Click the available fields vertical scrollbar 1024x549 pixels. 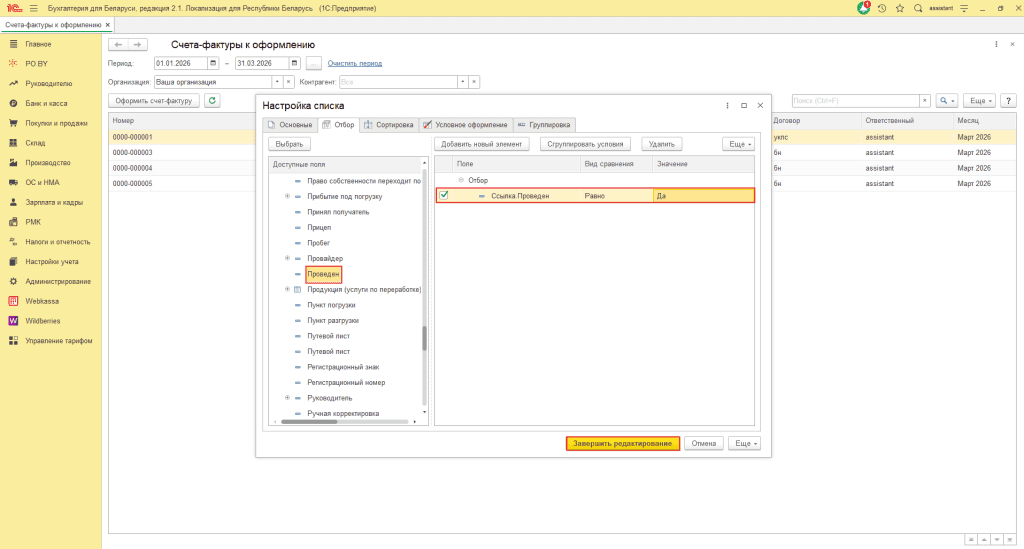424,338
